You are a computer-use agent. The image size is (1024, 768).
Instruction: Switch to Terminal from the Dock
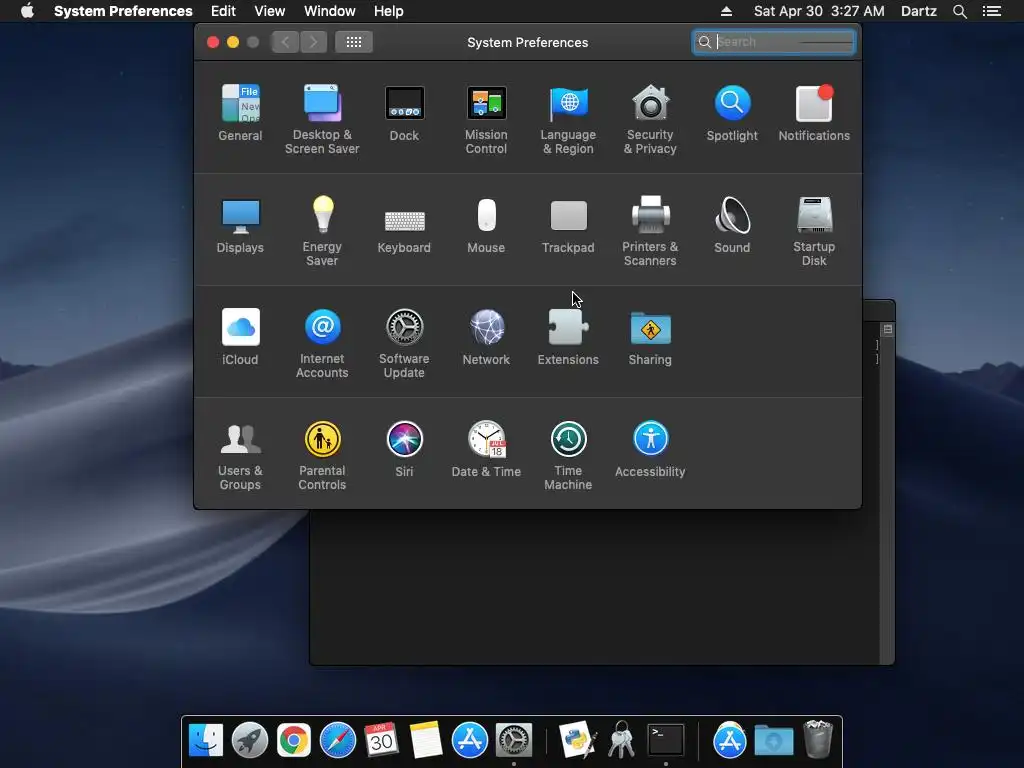tap(665, 741)
